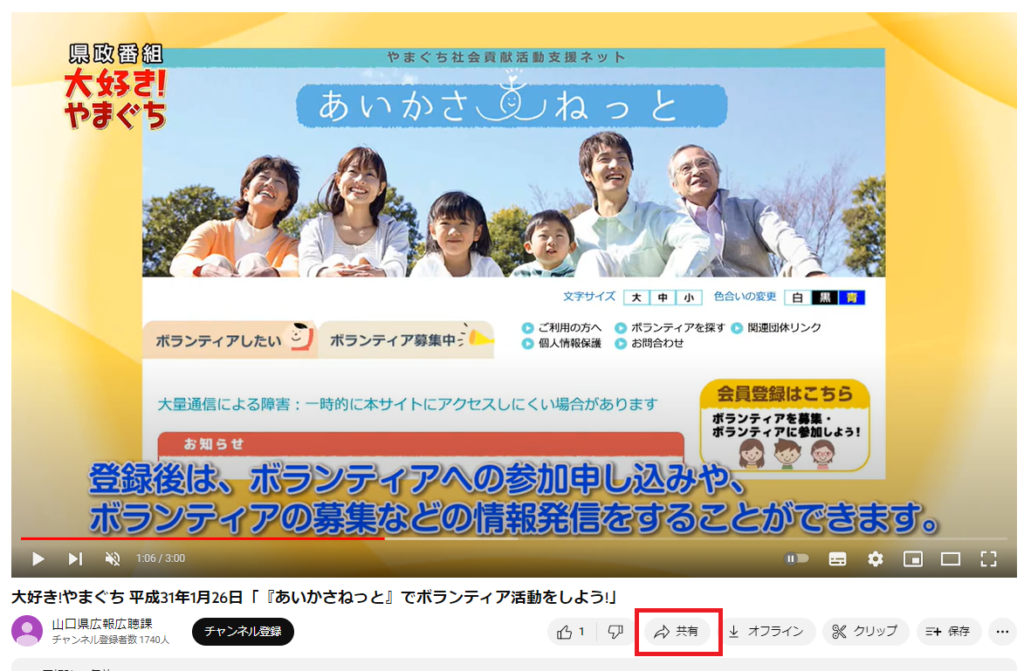Dislike the video with thumbs down
This screenshot has width=1024, height=671.
coord(615,632)
